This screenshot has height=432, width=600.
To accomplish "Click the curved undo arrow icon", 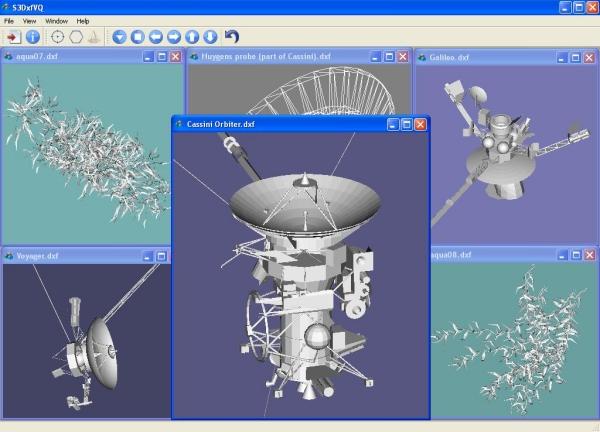I will coord(232,36).
